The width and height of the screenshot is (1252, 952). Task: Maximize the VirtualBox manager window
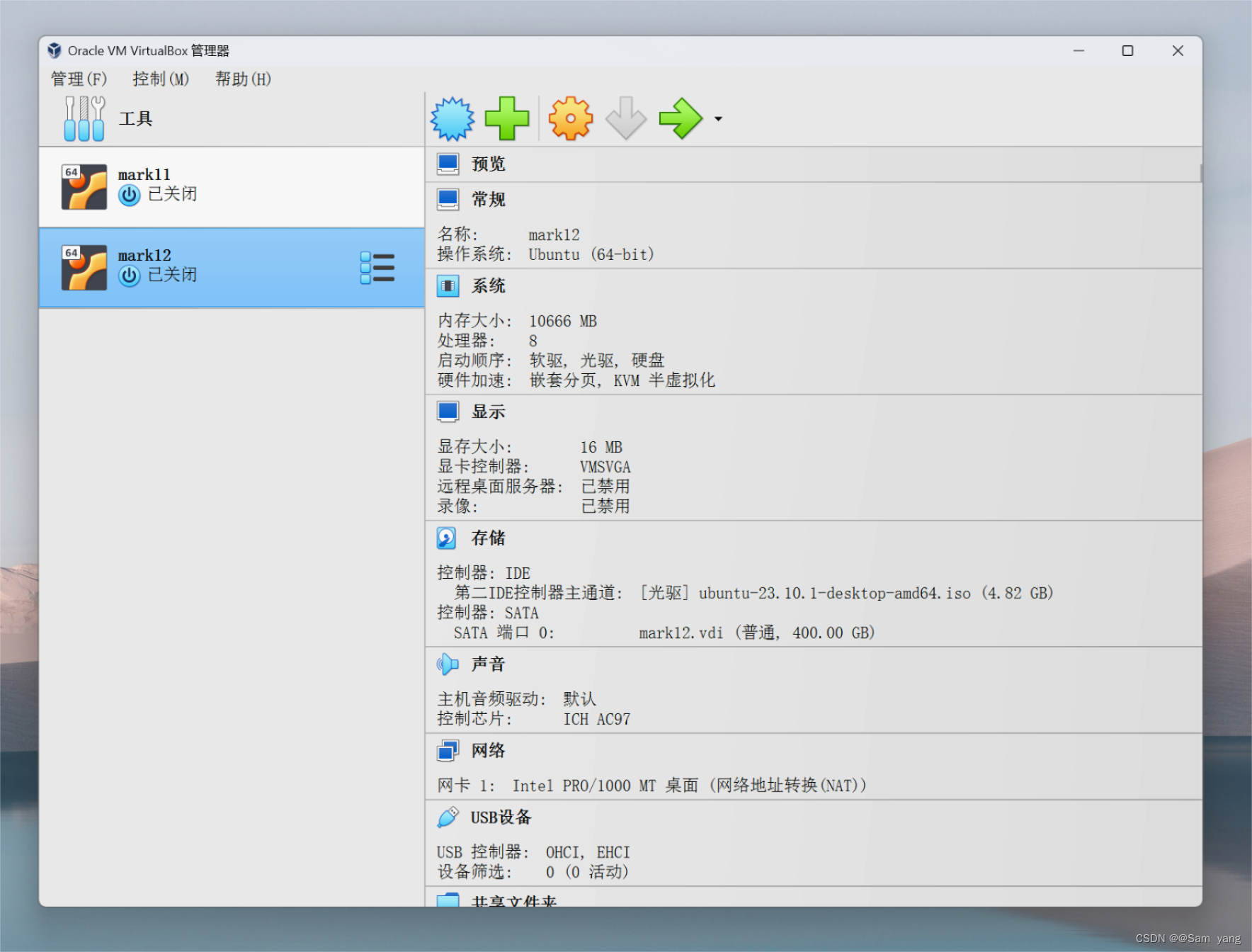tap(1127, 51)
